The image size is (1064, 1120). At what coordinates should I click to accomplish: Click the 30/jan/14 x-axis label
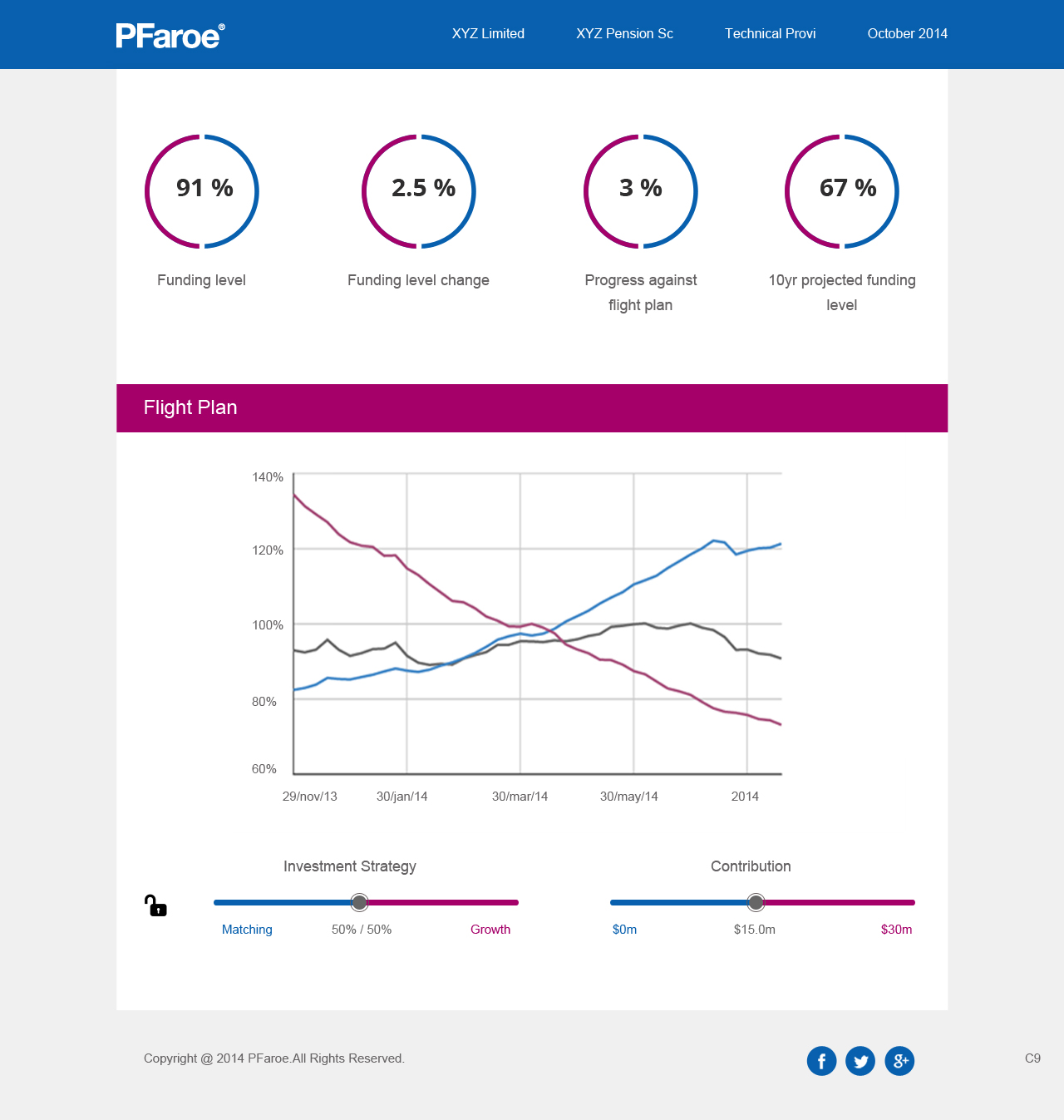click(x=402, y=797)
